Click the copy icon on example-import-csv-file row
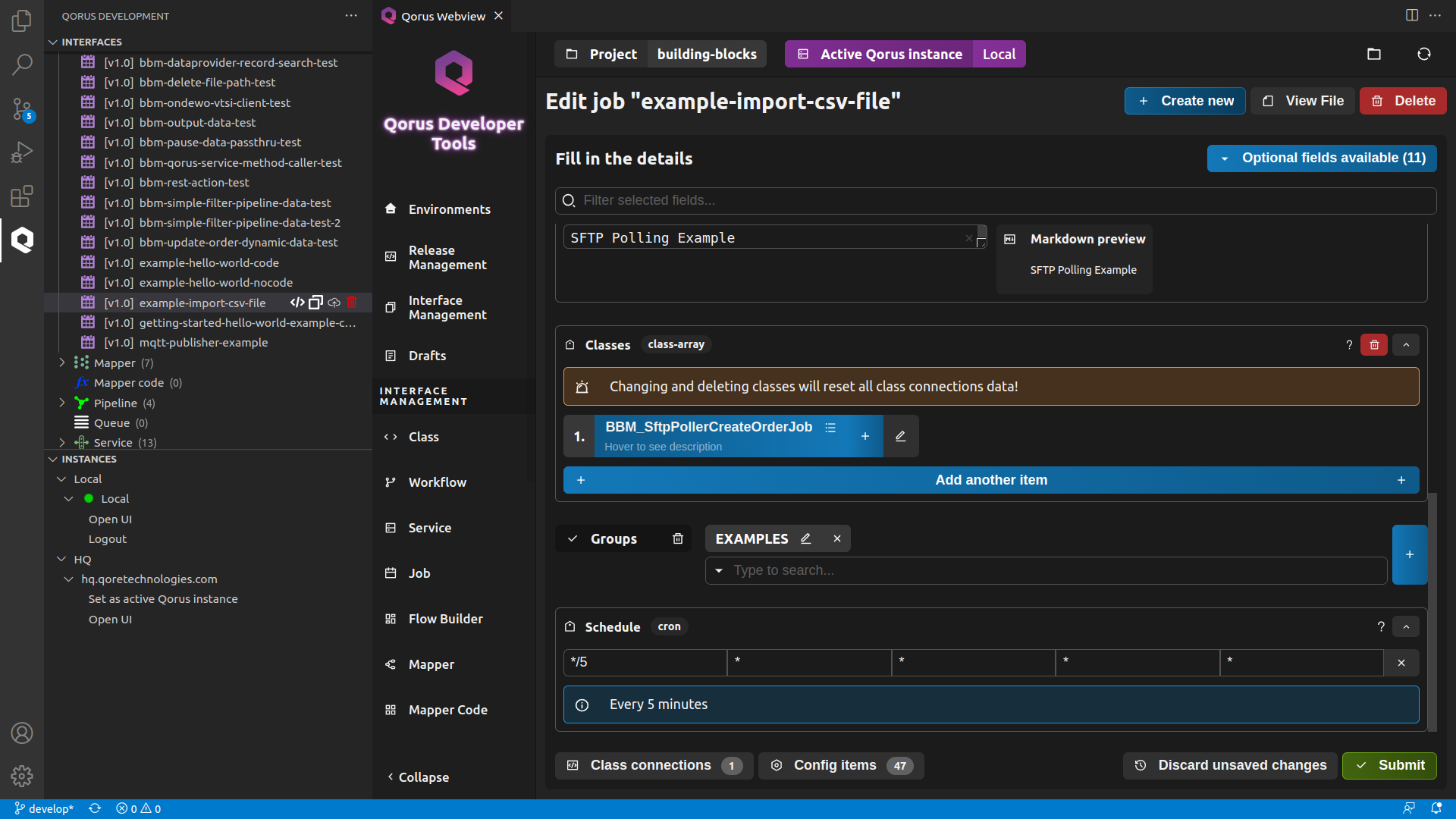The image size is (1456, 819). click(x=315, y=303)
